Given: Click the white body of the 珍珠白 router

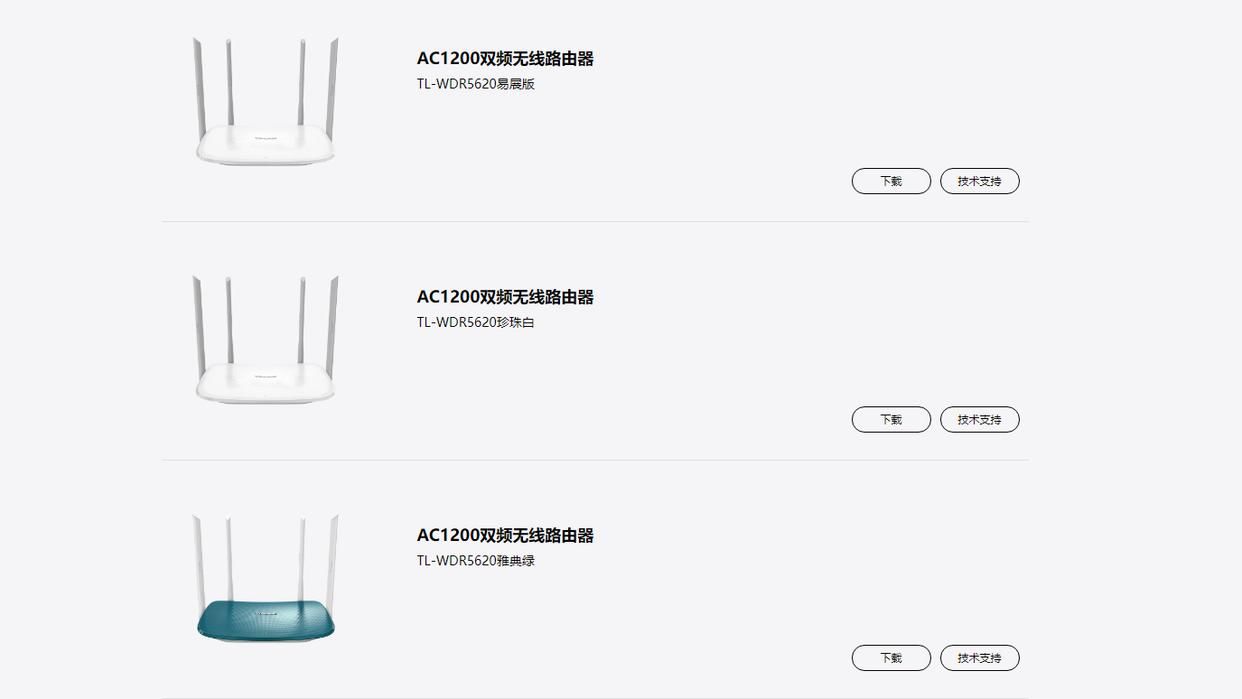Looking at the screenshot, I should (x=266, y=382).
